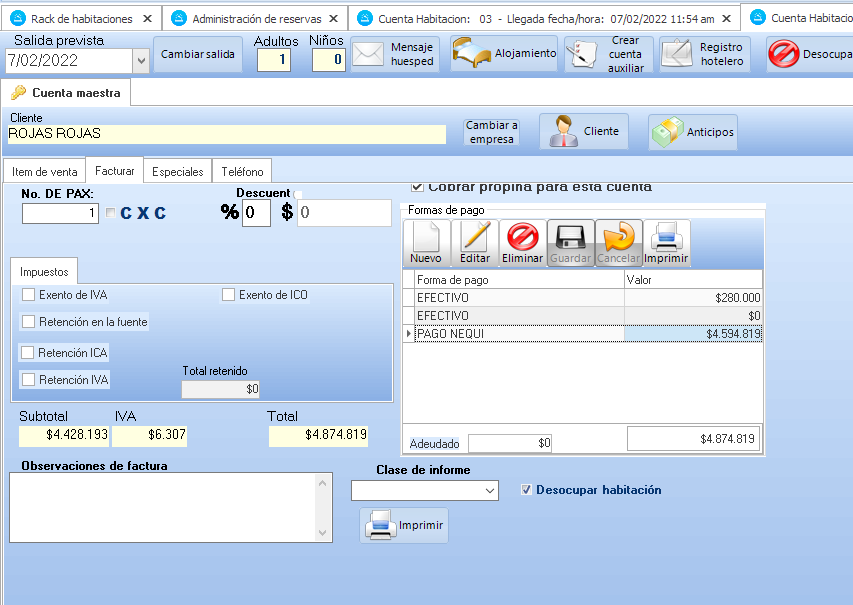Enable Exento de IVA checkbox

(29, 295)
